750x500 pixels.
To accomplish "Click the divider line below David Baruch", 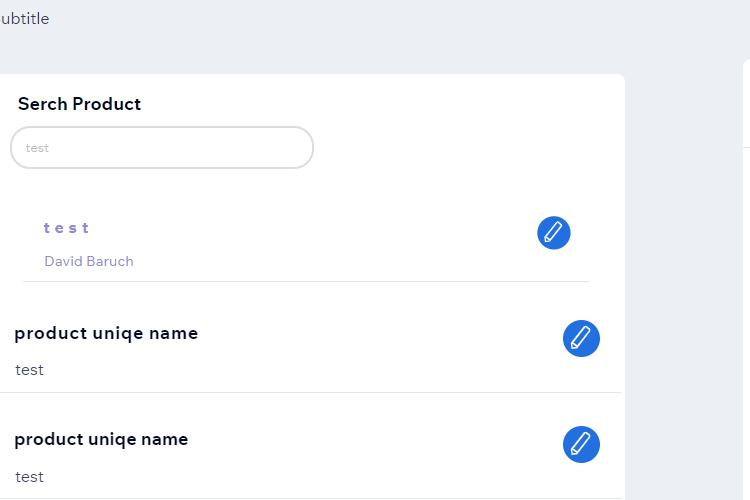I will (x=306, y=281).
